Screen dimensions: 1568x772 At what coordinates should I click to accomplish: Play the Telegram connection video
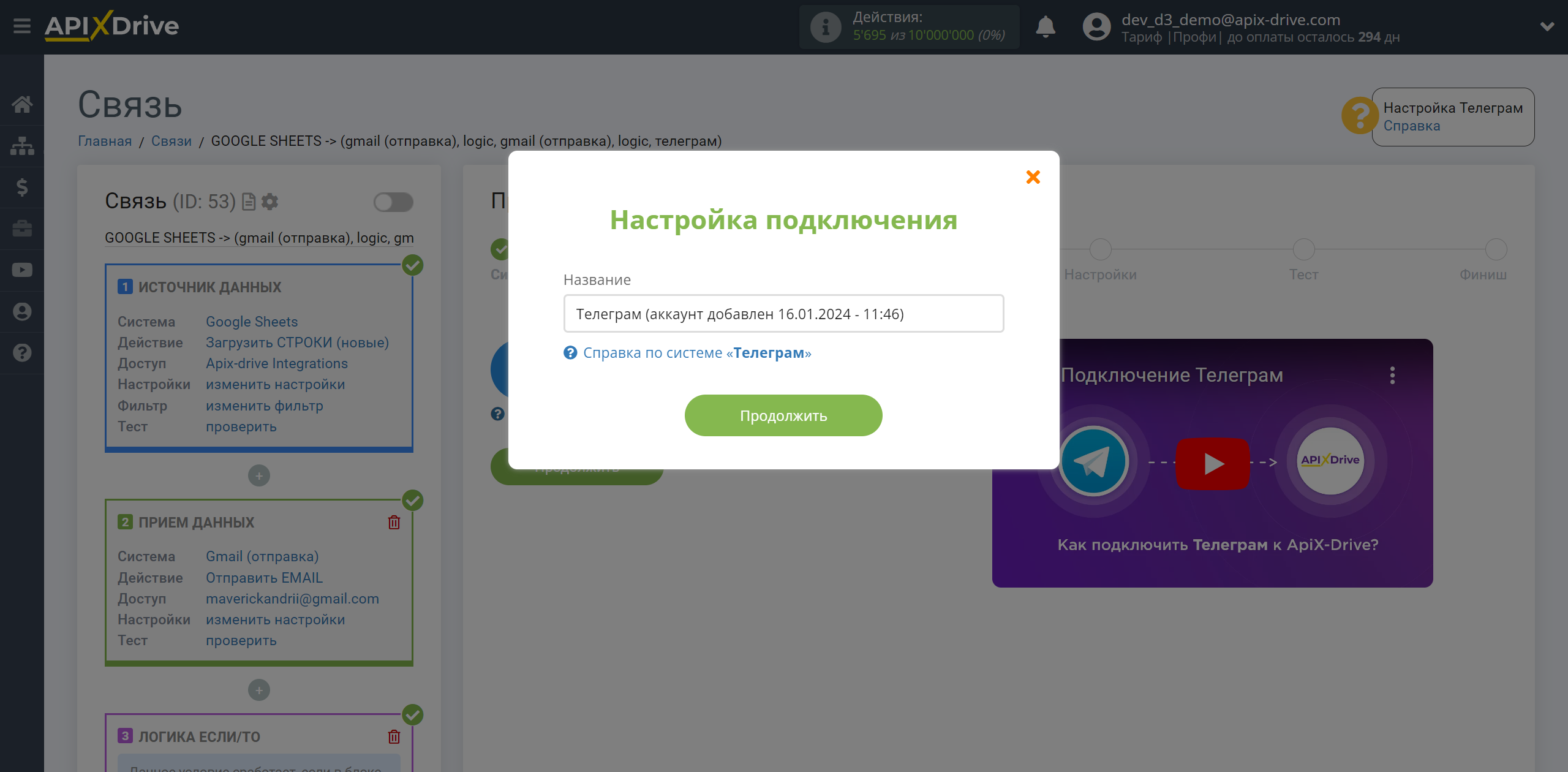click(x=1212, y=463)
